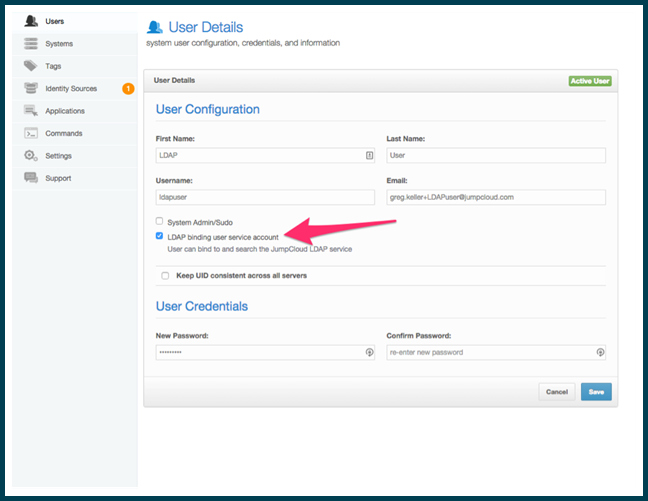Click the Identity Sources icon
This screenshot has height=501, width=648.
coord(31,89)
